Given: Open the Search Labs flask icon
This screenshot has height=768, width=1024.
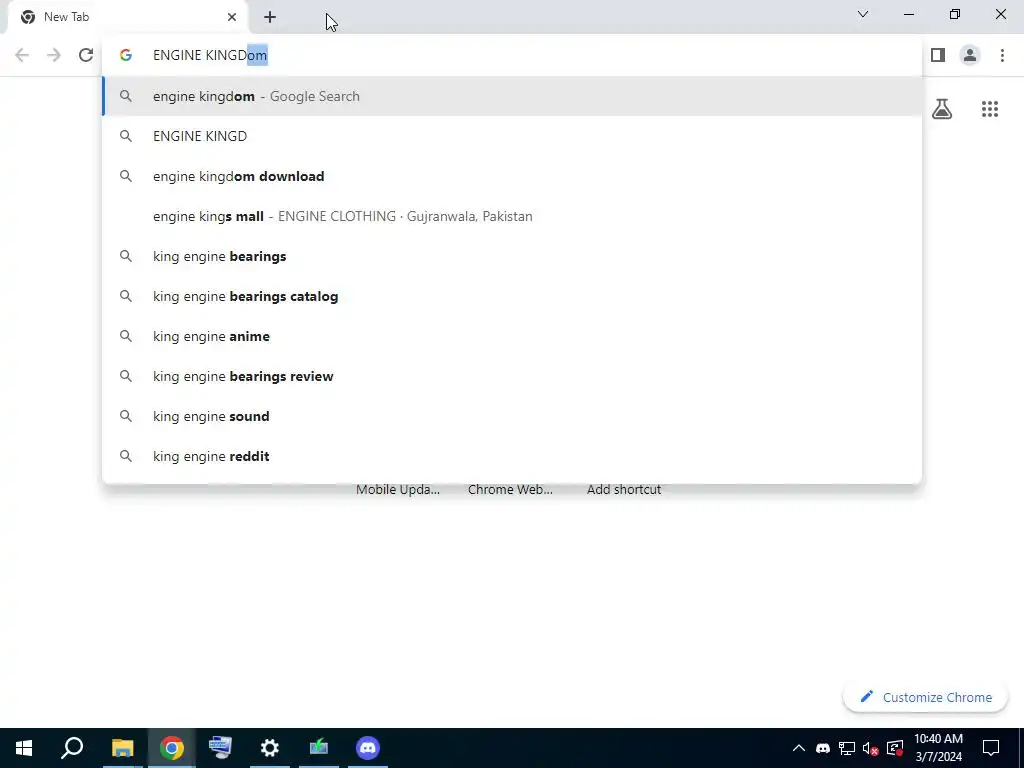Looking at the screenshot, I should [x=942, y=109].
